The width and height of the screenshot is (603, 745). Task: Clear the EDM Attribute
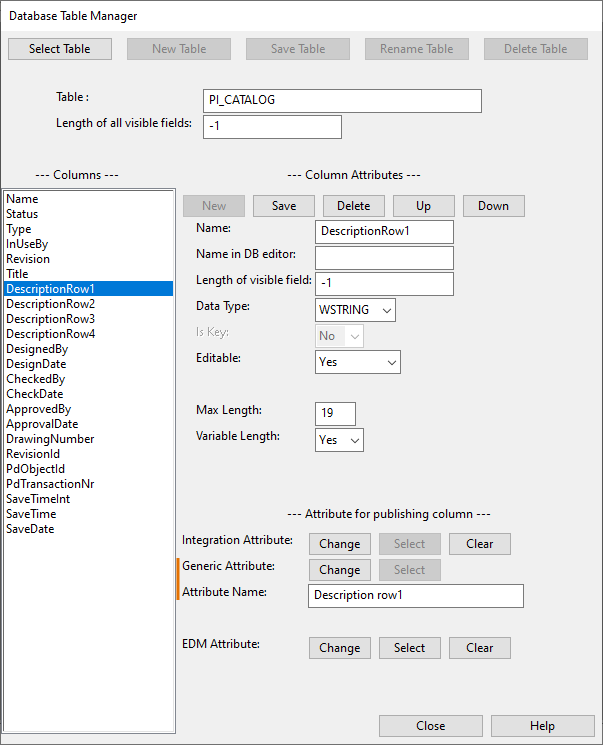pos(480,648)
